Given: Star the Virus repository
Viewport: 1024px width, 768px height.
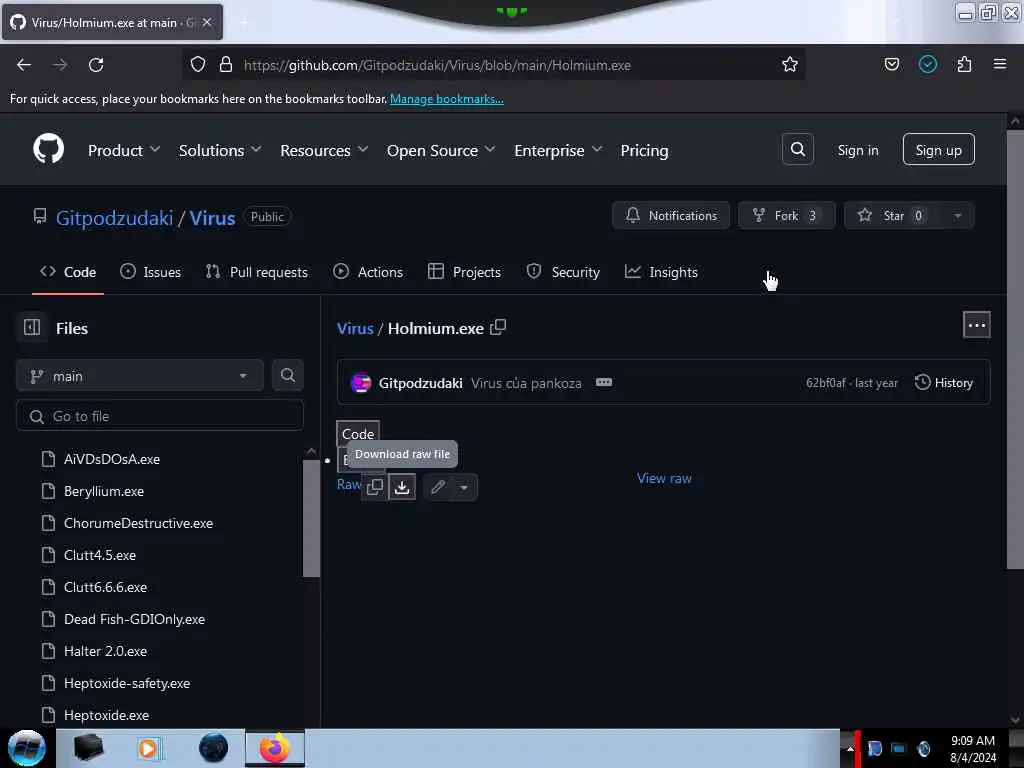Looking at the screenshot, I should [893, 216].
